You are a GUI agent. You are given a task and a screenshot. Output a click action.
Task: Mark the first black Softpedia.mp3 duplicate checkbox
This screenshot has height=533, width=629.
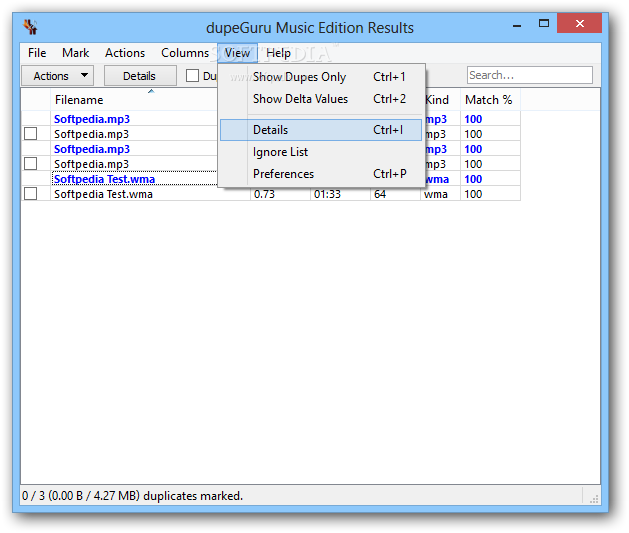pyautogui.click(x=30, y=134)
